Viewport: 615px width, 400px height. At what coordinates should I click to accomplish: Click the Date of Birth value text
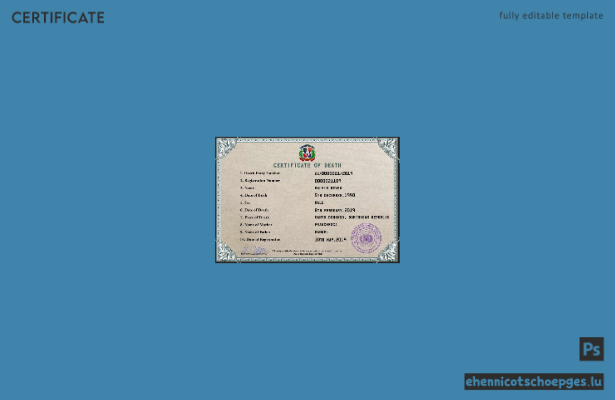tap(335, 195)
